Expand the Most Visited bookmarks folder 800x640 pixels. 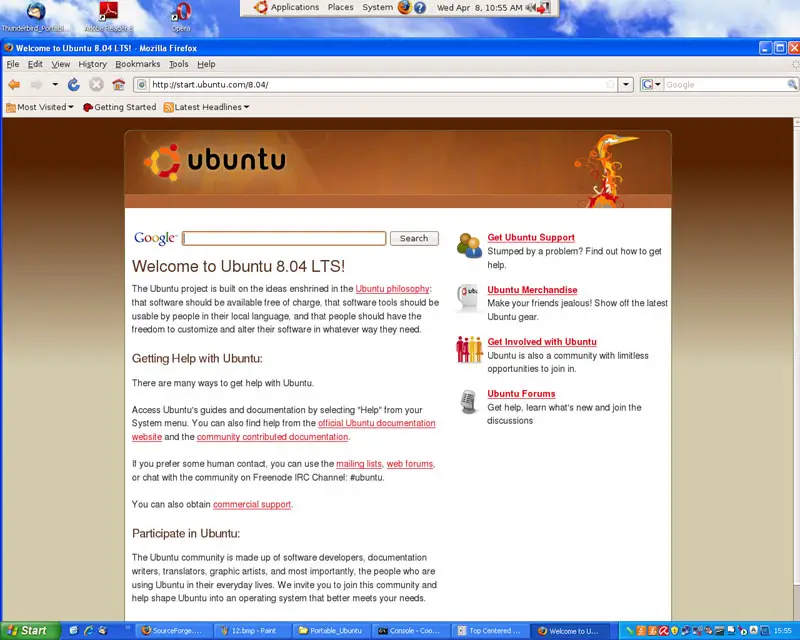(40, 107)
